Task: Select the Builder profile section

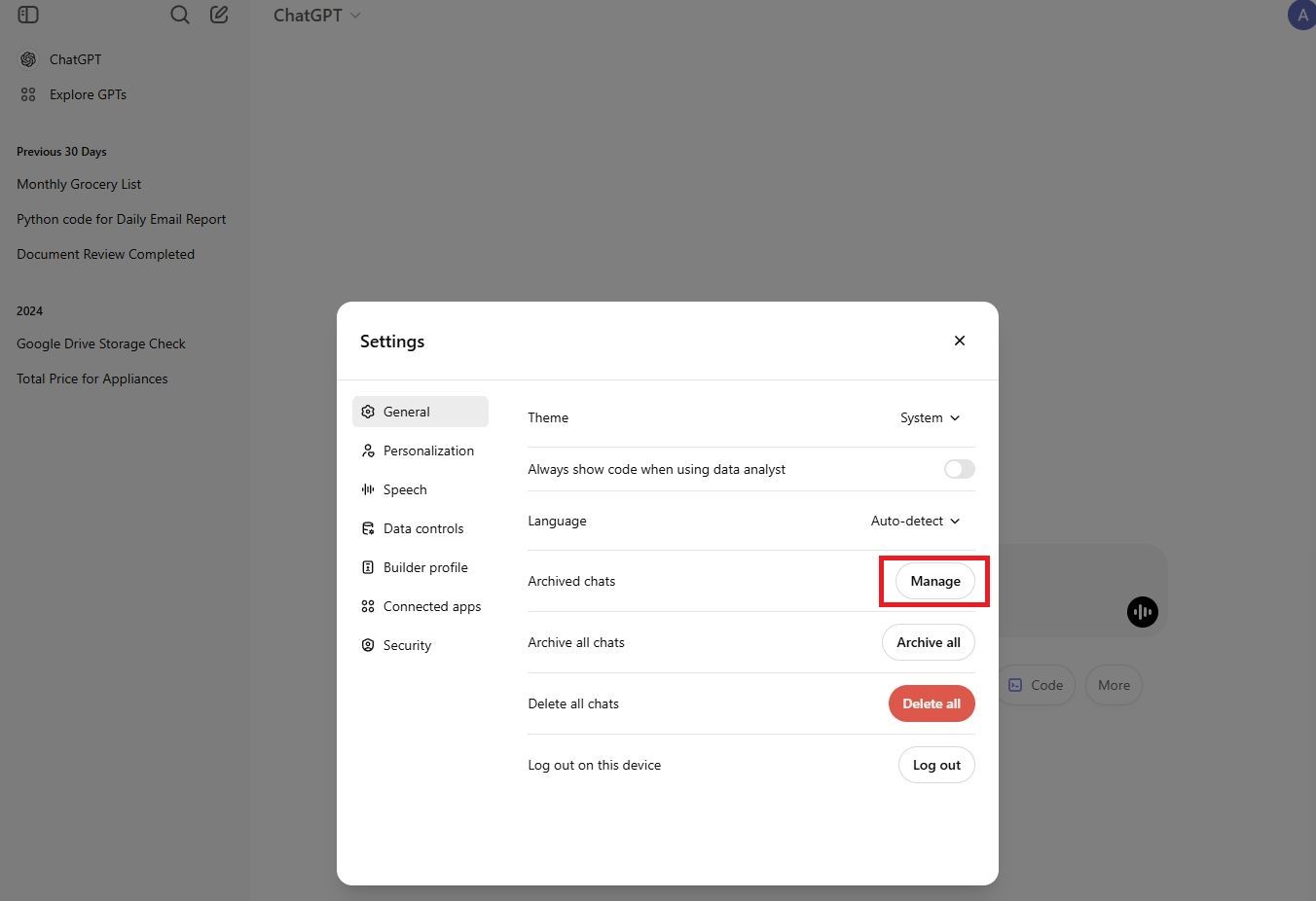Action: pos(367,567)
